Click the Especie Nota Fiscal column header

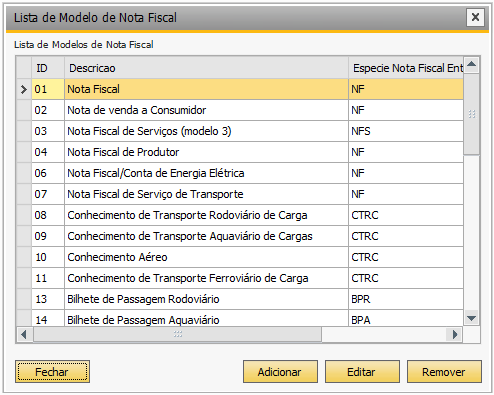pos(406,68)
